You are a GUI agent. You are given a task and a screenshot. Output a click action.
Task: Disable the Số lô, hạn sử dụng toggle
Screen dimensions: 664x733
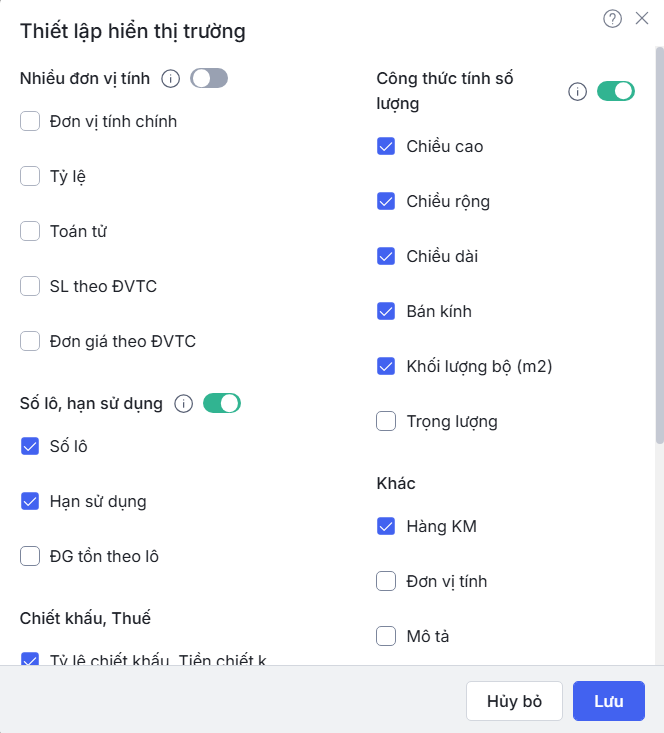pos(222,403)
